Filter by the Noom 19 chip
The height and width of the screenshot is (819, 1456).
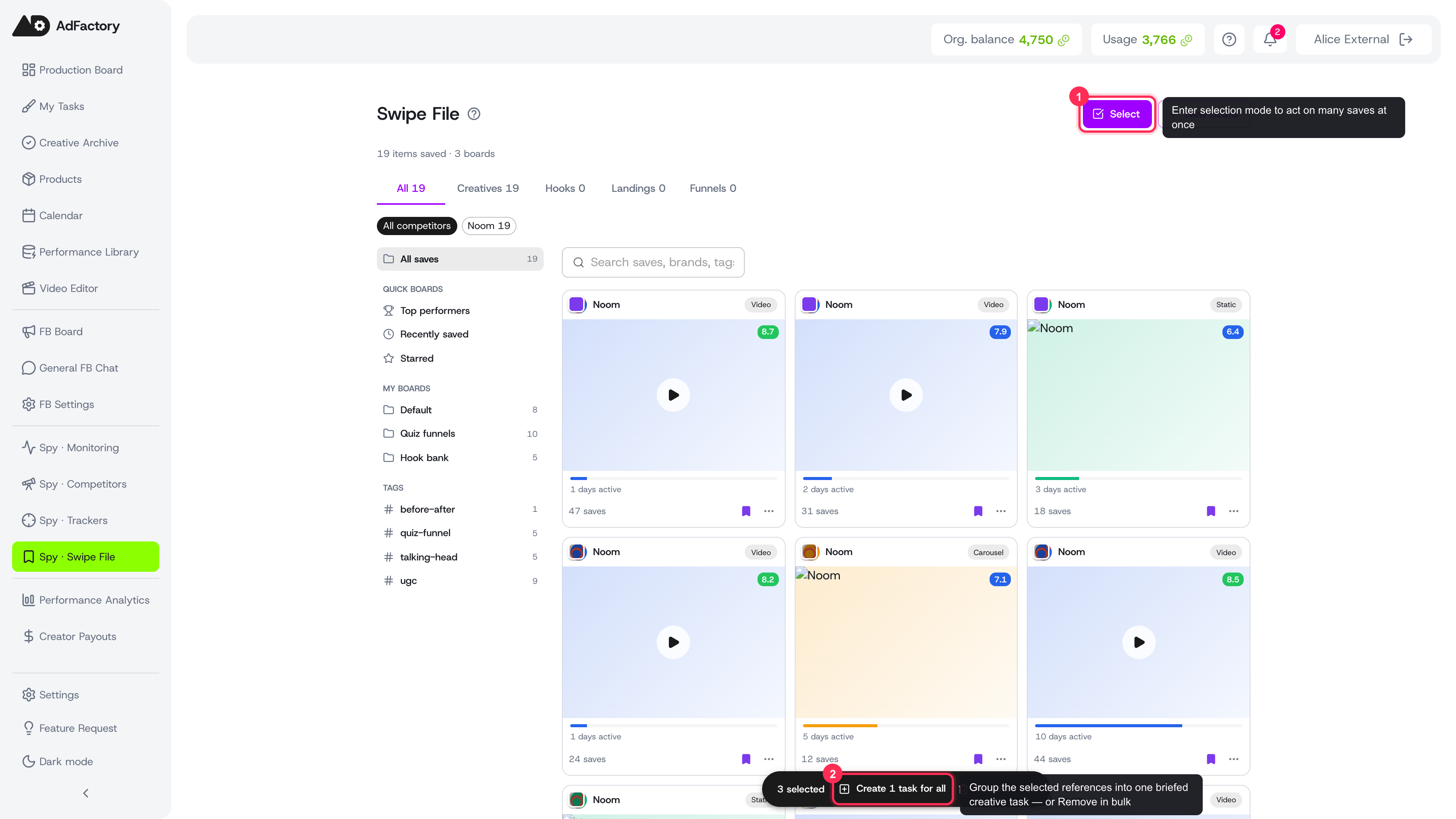[489, 226]
